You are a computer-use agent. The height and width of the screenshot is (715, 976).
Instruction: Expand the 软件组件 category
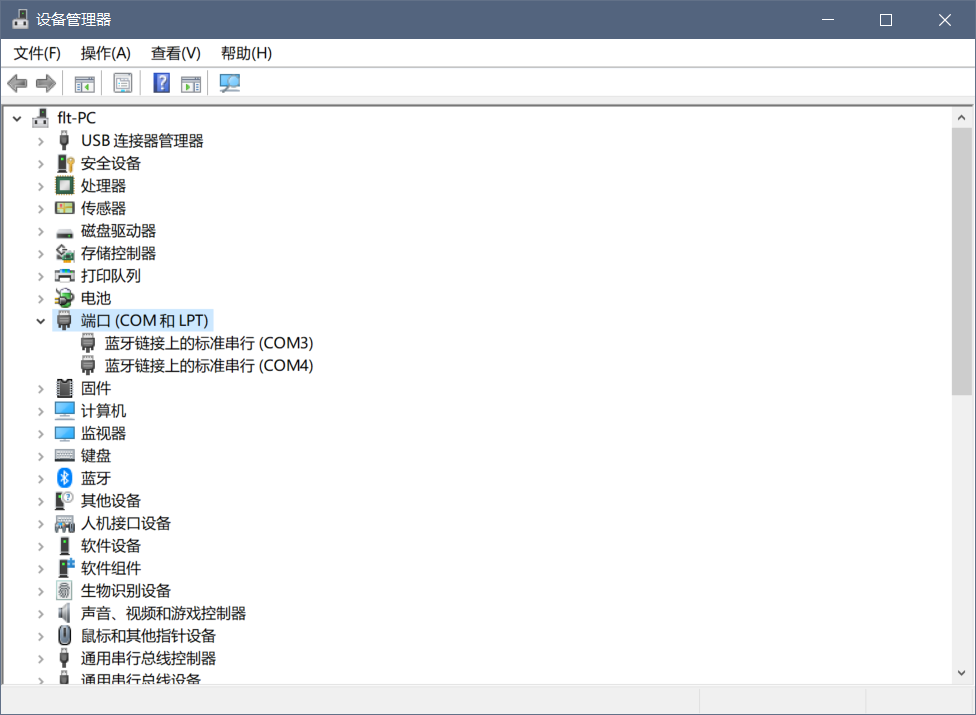click(41, 569)
